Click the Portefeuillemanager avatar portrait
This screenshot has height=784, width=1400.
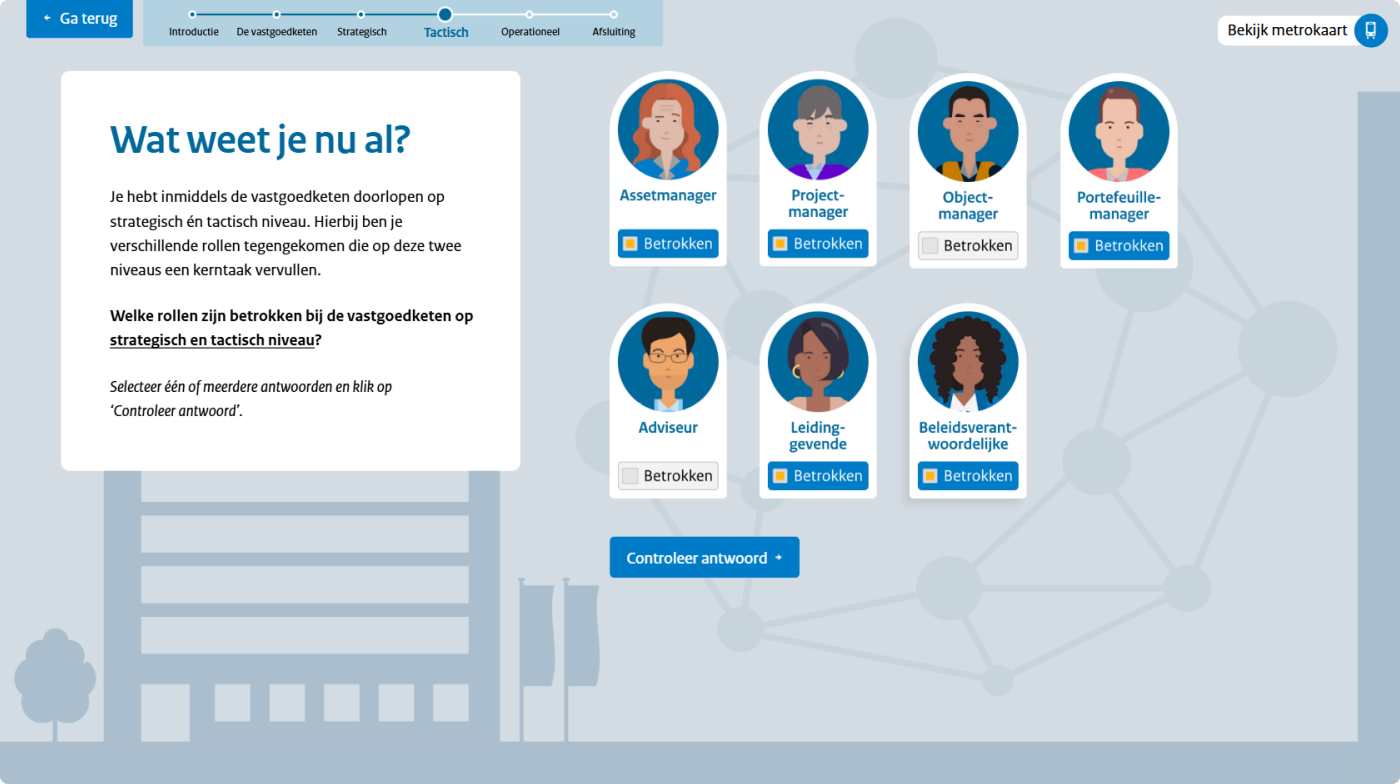click(x=1118, y=130)
